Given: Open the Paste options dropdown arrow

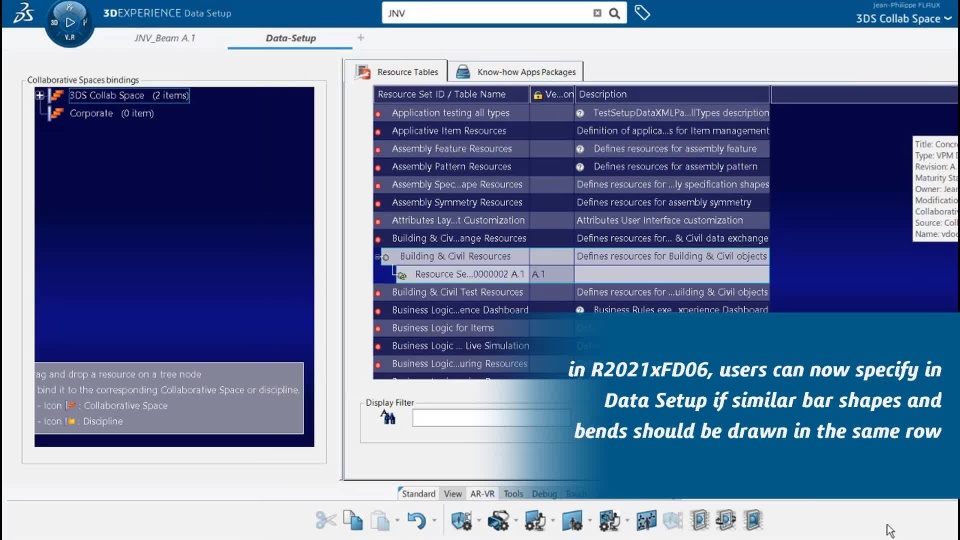Looking at the screenshot, I should pos(397,521).
